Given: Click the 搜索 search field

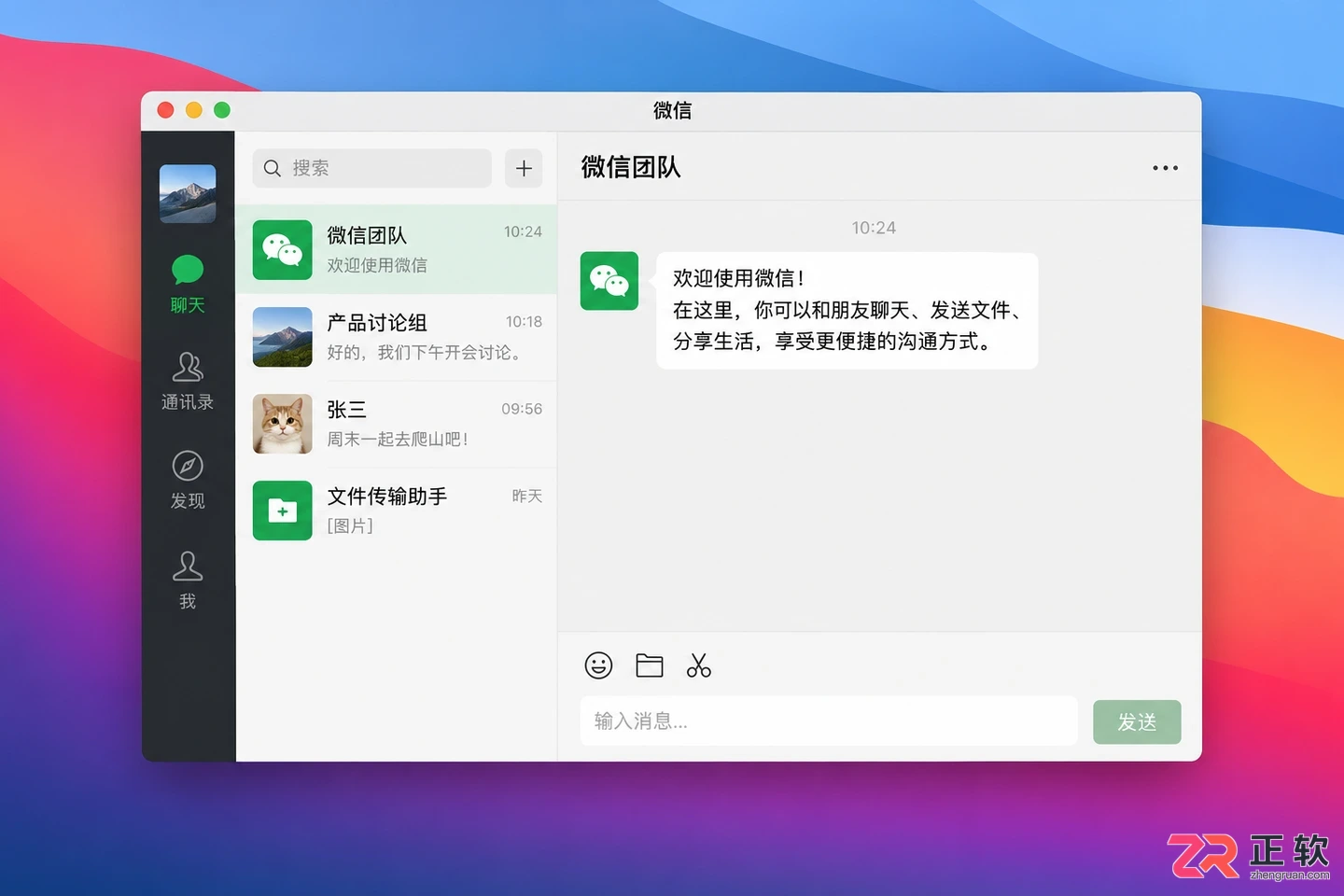Looking at the screenshot, I should (x=371, y=168).
